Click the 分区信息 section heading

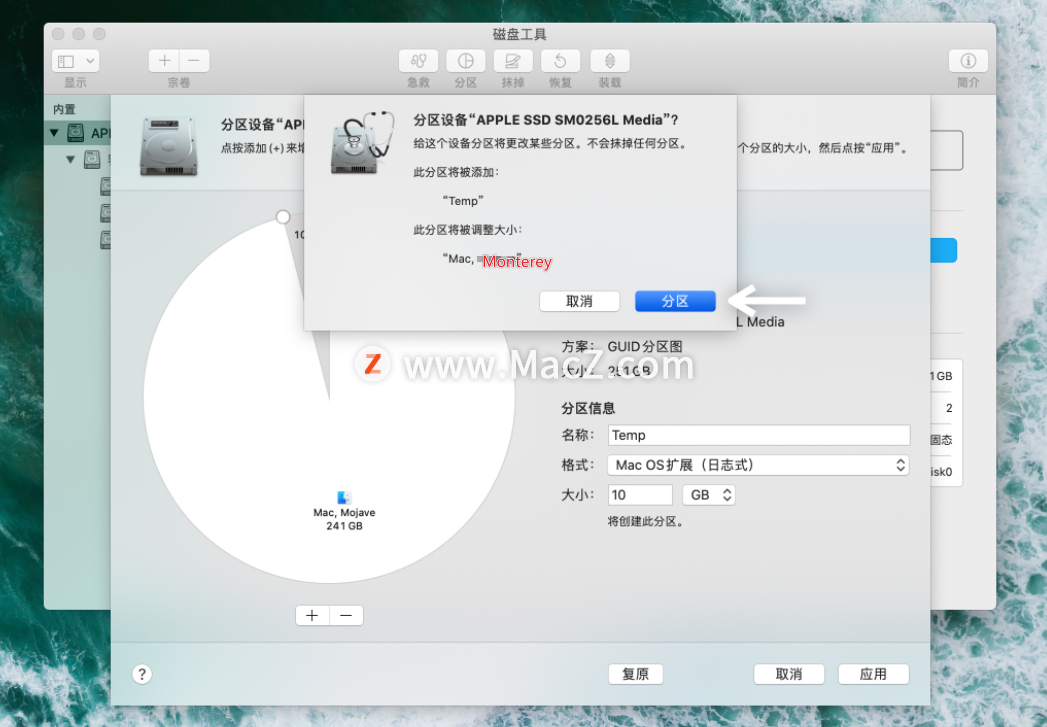point(588,408)
